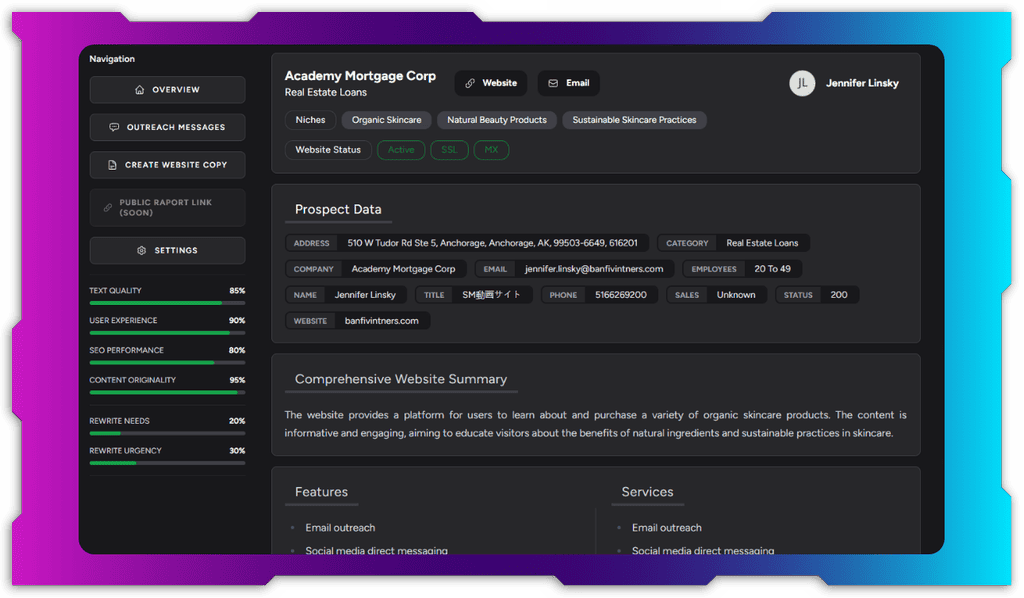The width and height of the screenshot is (1024, 598).
Task: Click the Email button in header
Action: coord(568,83)
